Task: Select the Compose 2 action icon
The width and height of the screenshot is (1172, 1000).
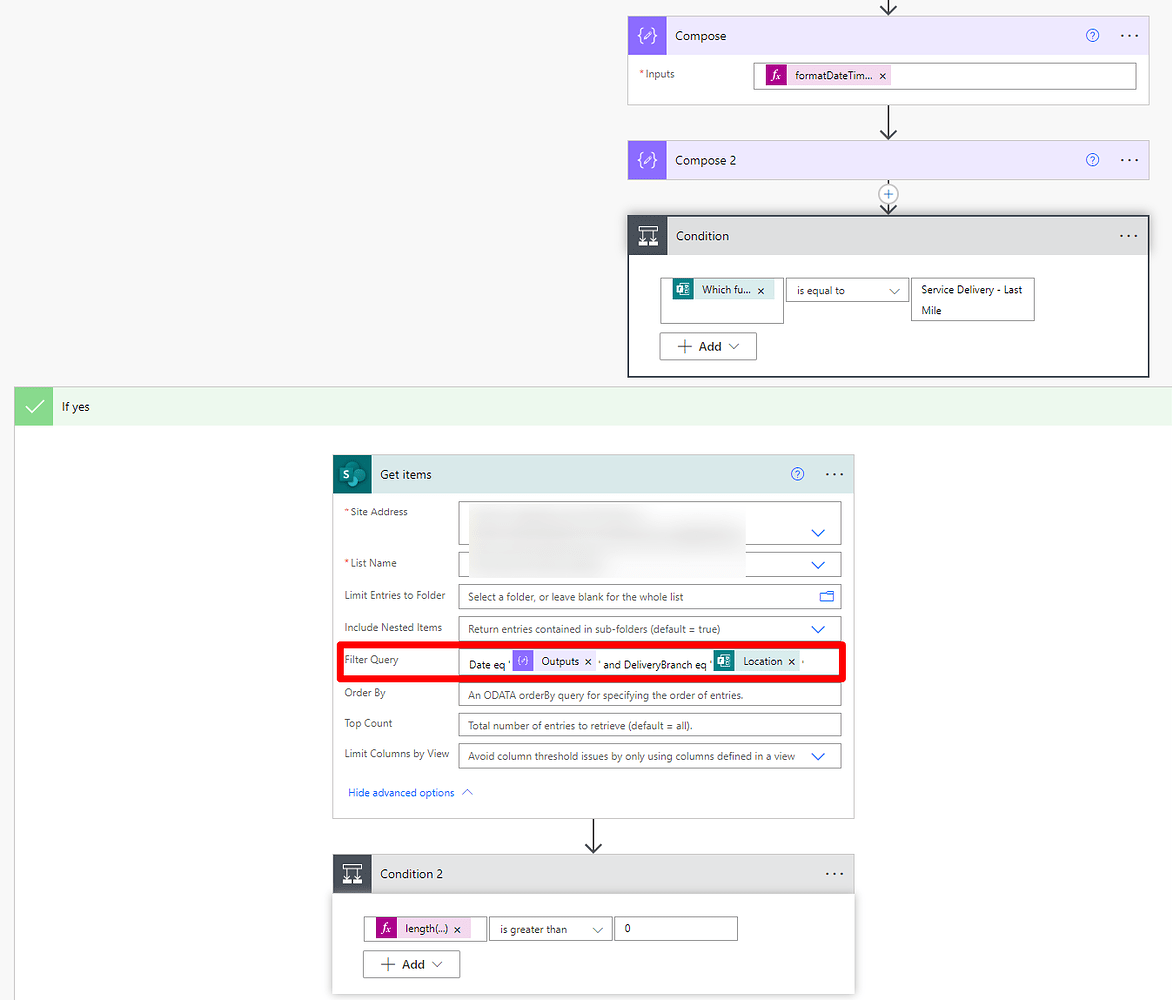Action: 646,160
